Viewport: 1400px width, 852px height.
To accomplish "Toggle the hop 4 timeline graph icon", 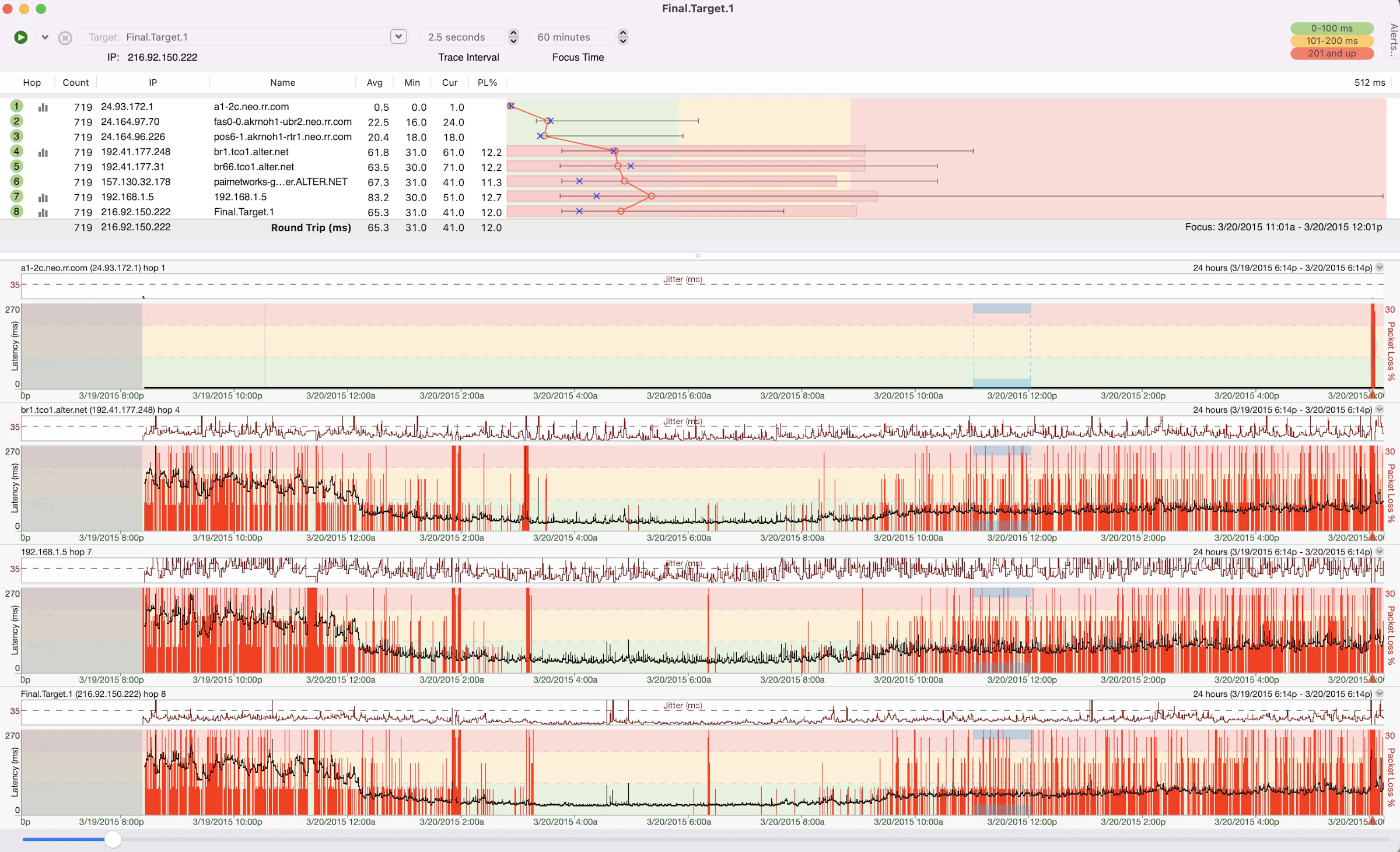I will pos(43,153).
